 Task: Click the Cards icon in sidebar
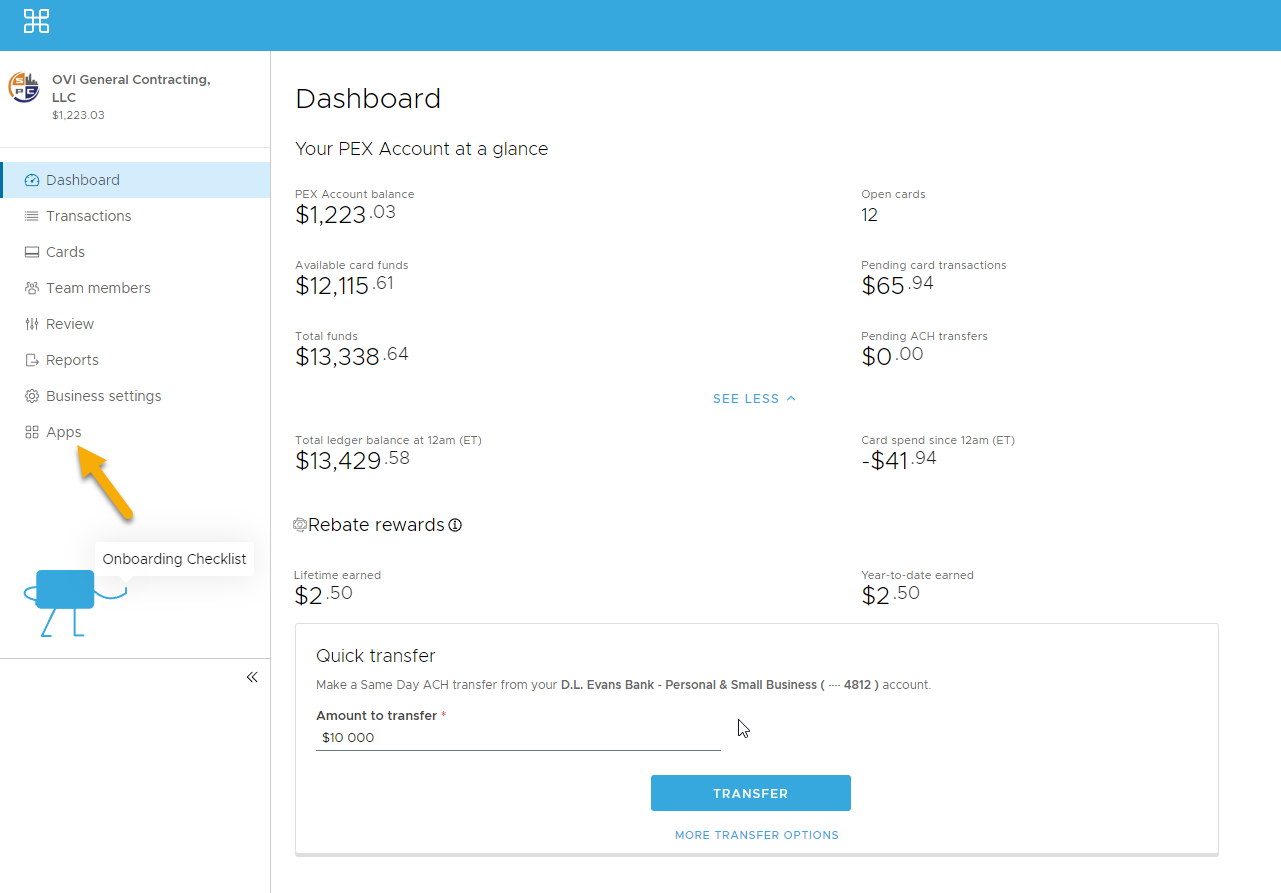(x=32, y=252)
